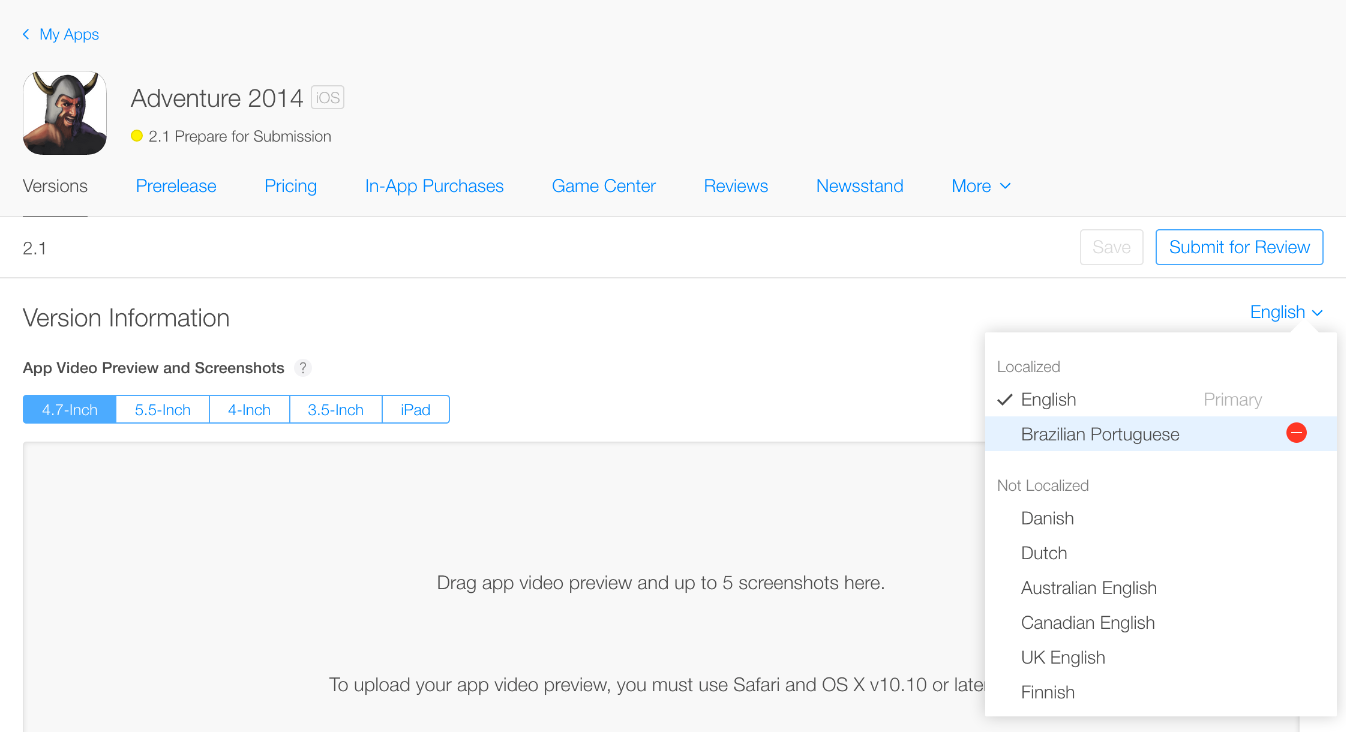Add Finnish localization
The width and height of the screenshot is (1346, 732).
pyautogui.click(x=1160, y=692)
